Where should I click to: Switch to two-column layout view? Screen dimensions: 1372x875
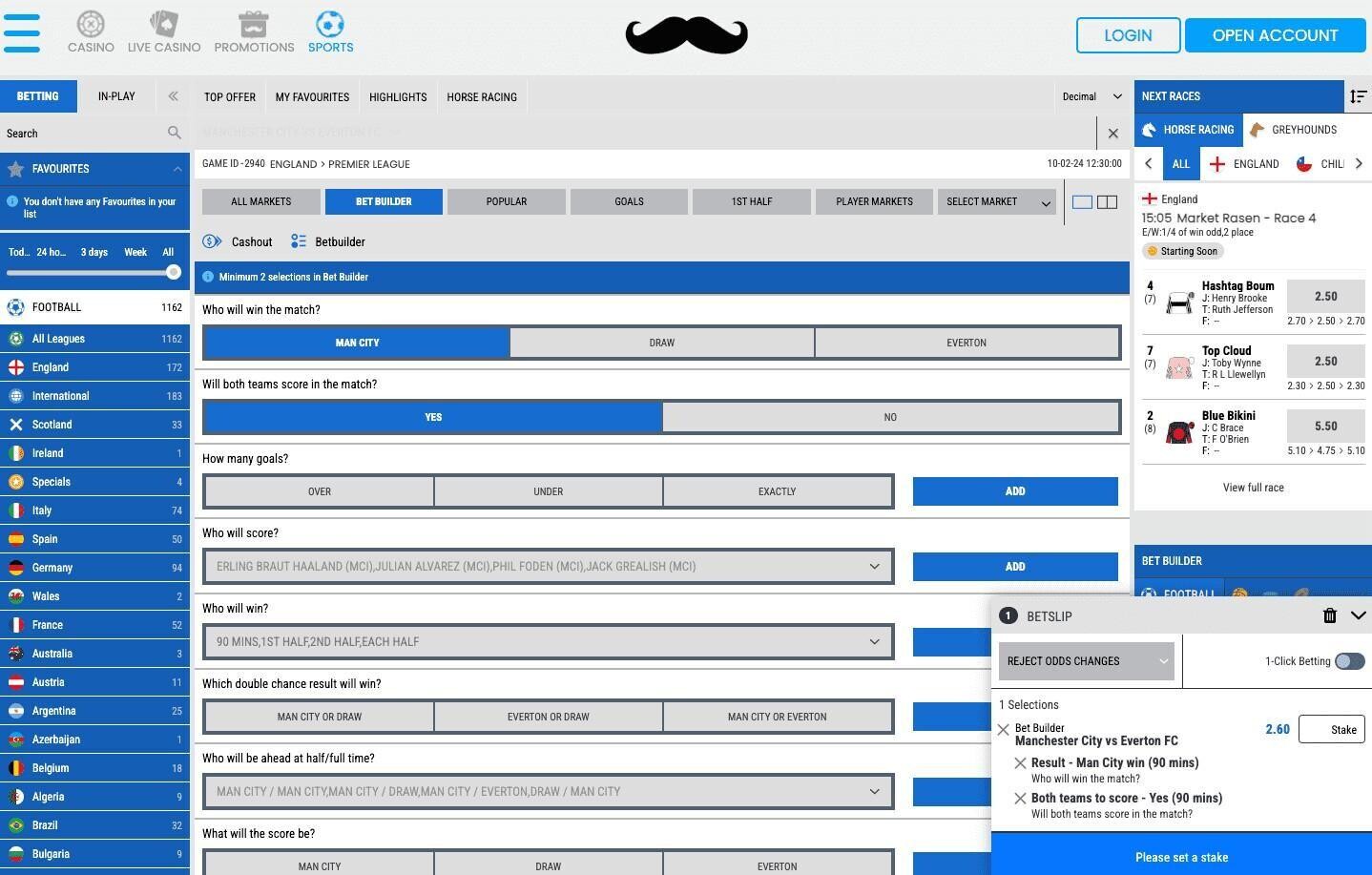click(x=1107, y=201)
